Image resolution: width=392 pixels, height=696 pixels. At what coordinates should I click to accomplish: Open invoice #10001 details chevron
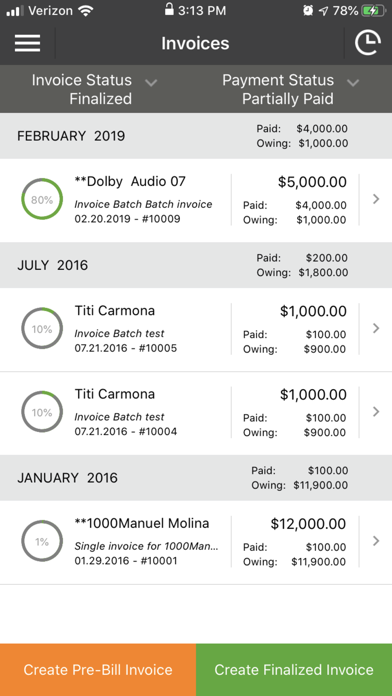click(376, 541)
